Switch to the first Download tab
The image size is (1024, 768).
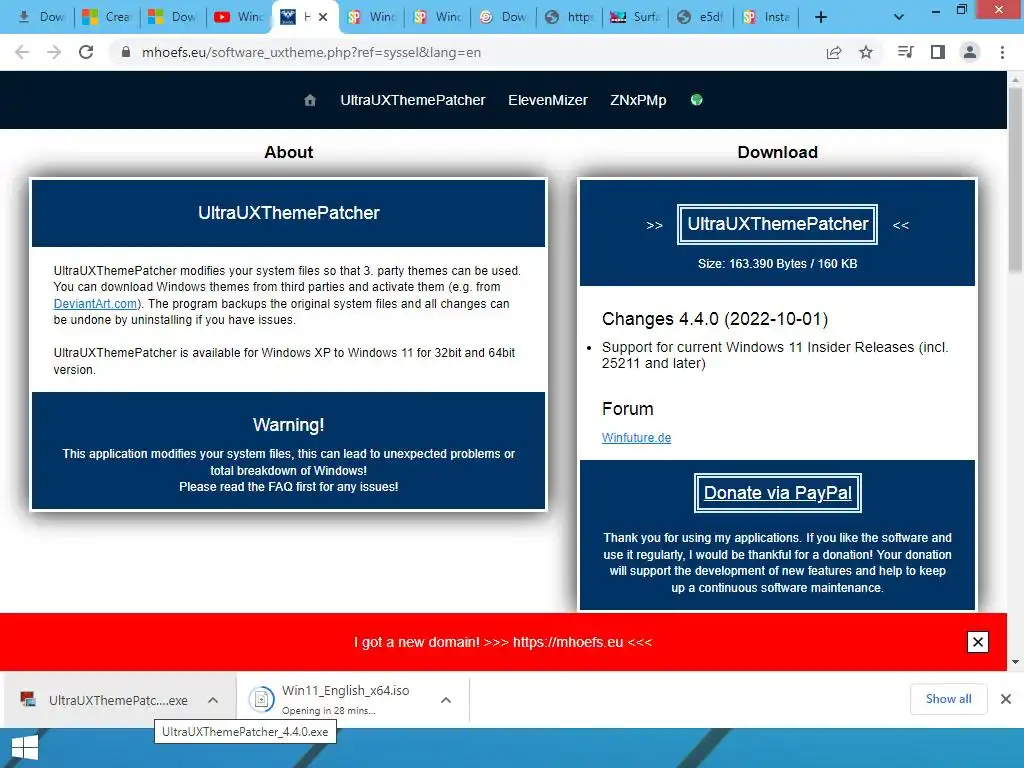point(41,17)
